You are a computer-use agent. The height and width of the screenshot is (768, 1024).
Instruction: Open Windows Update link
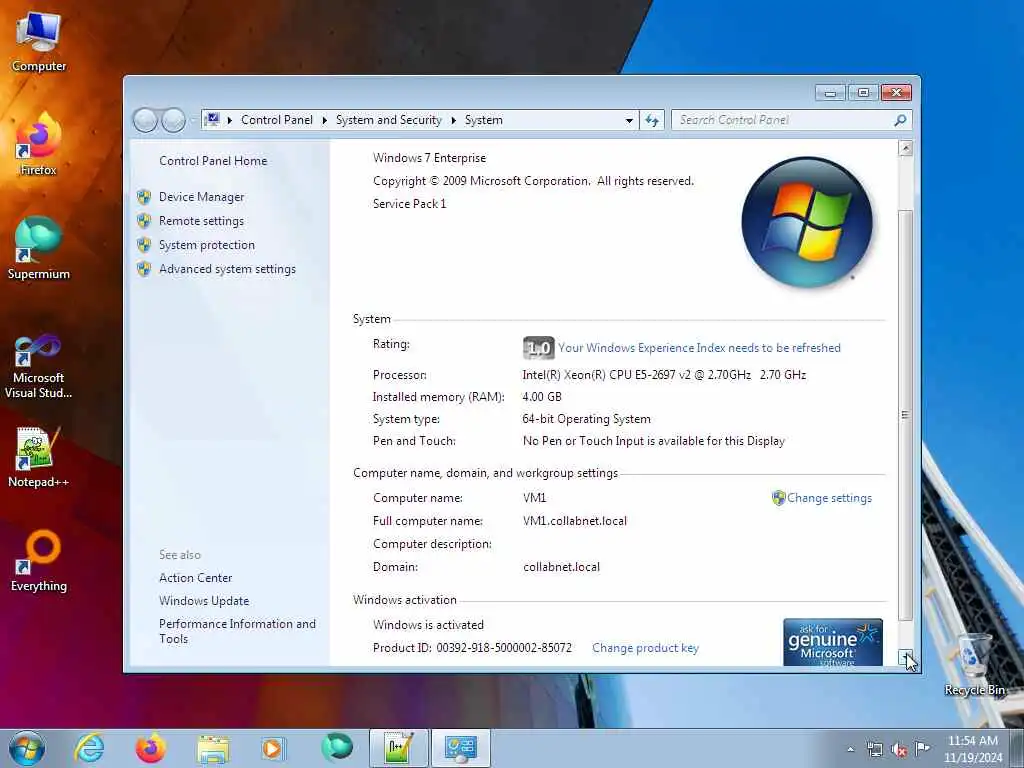click(x=204, y=601)
